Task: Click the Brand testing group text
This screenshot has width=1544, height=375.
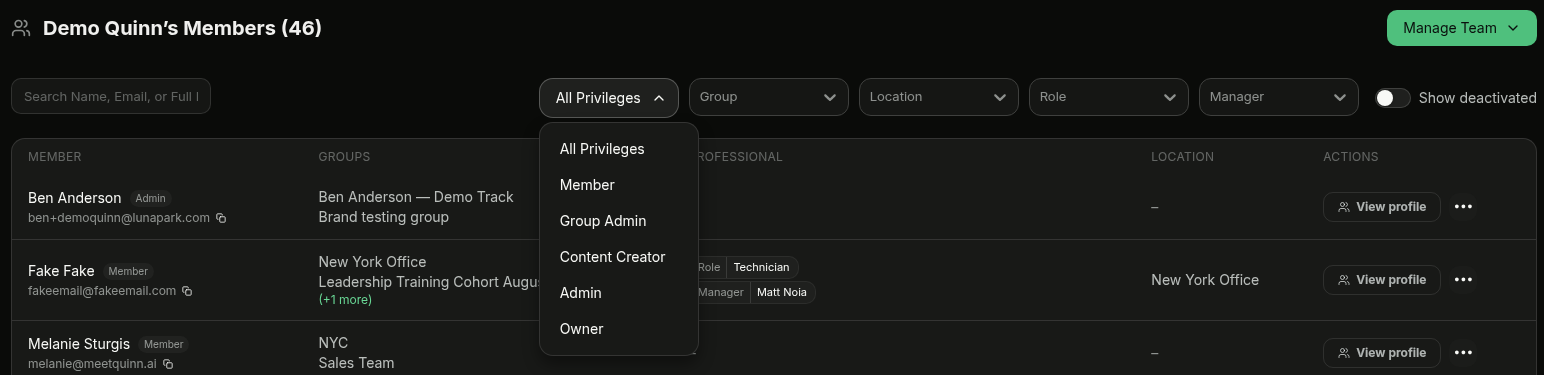Action: 383,217
